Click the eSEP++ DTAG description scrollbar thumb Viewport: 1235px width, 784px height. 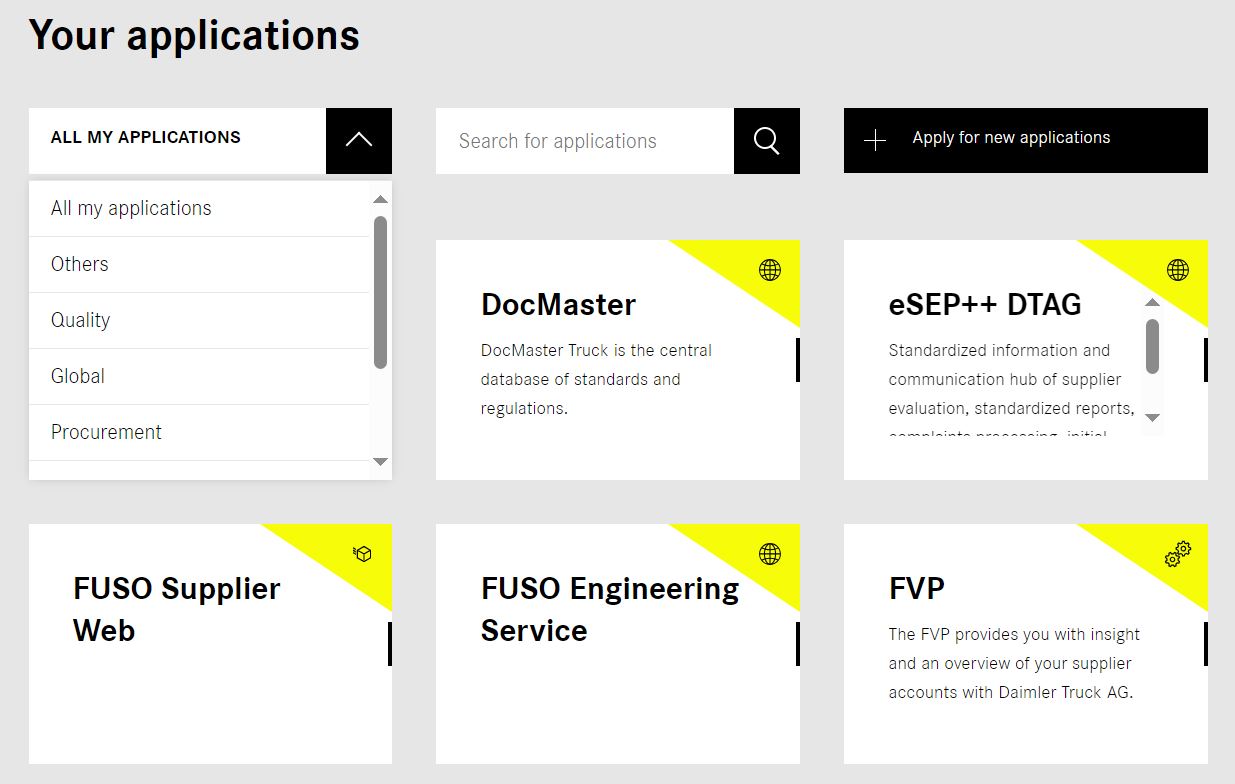tap(1152, 346)
